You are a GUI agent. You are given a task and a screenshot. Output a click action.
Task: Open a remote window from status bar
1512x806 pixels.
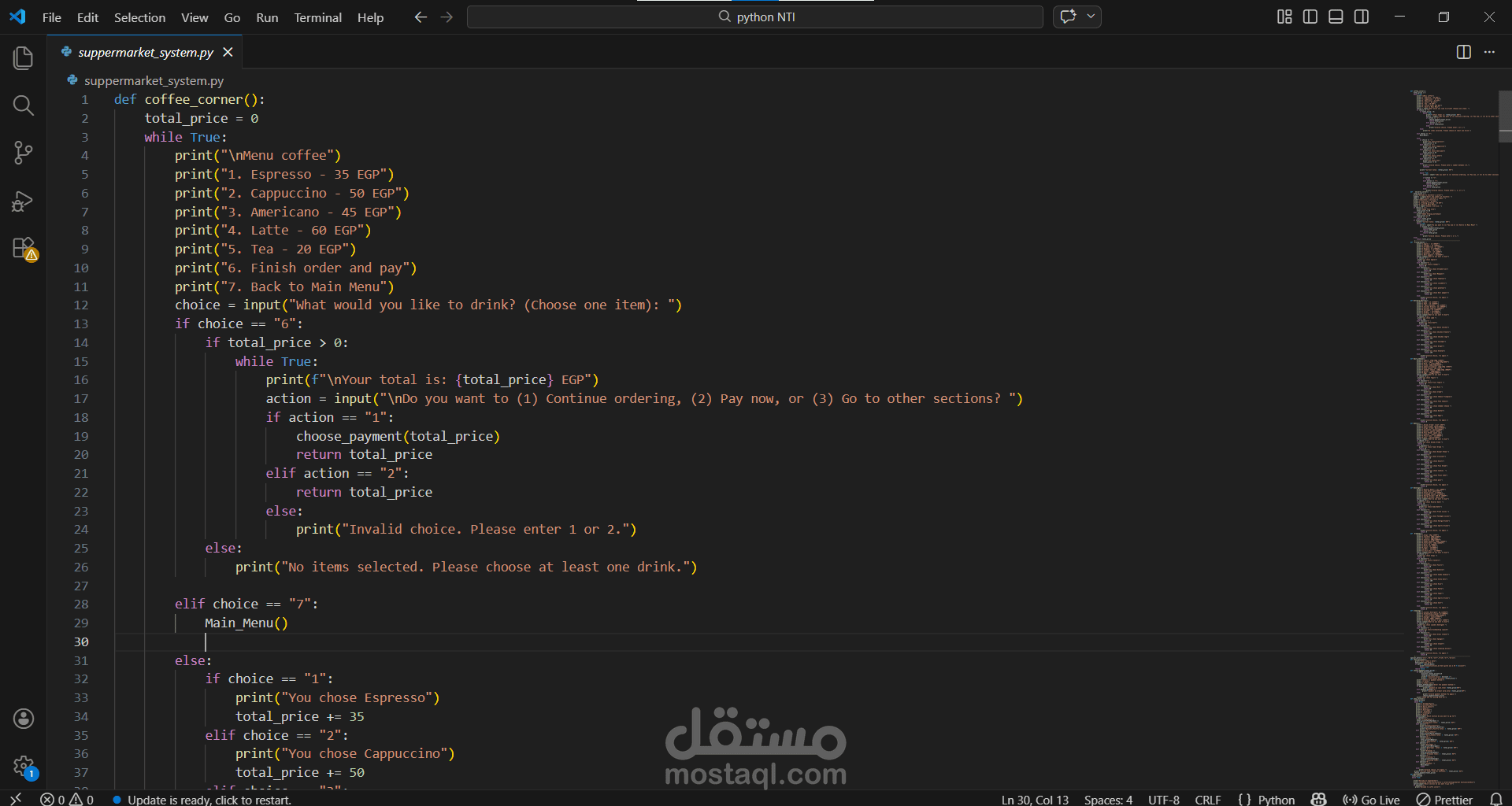(x=15, y=799)
